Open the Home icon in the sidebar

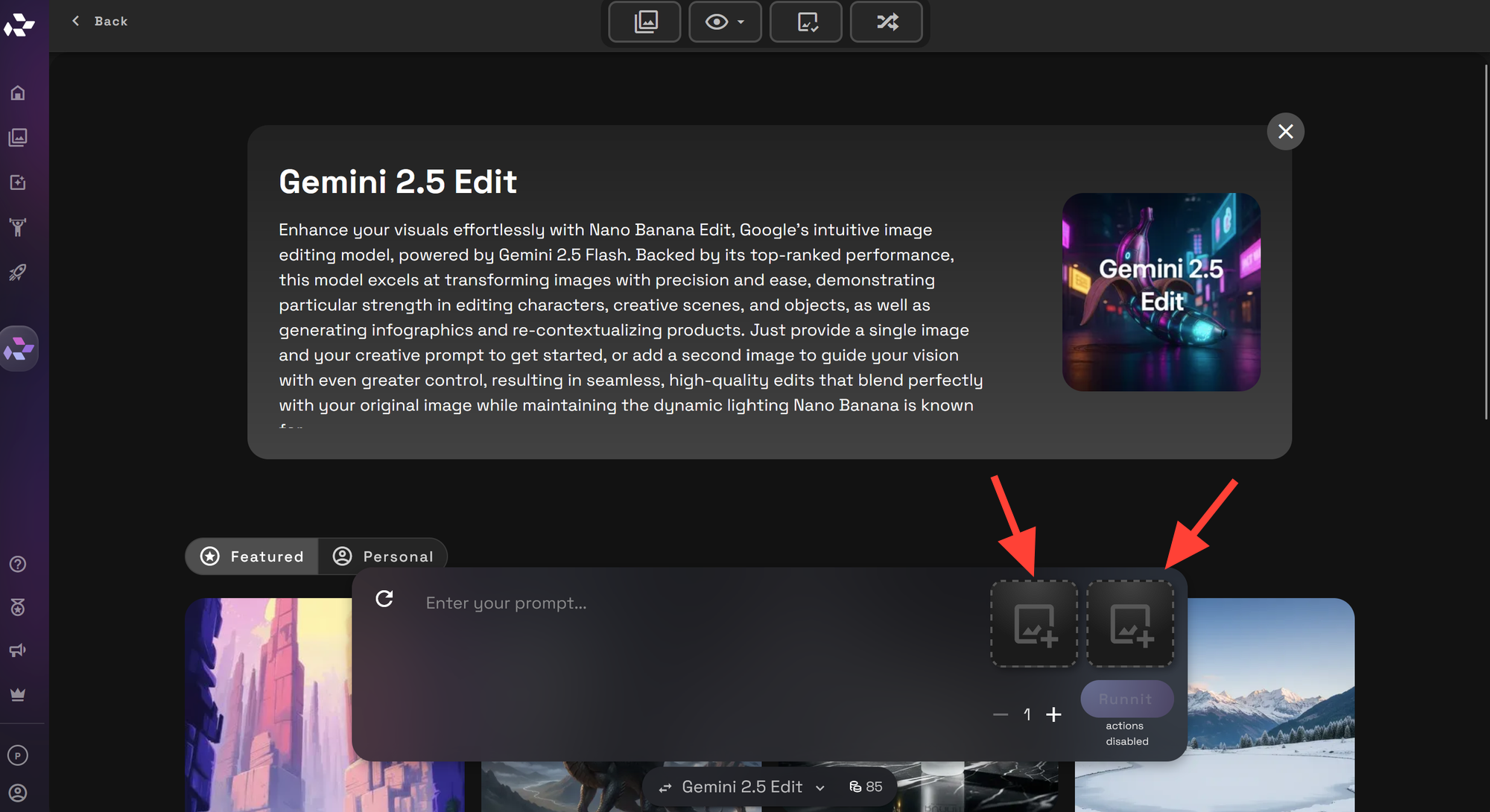coord(18,92)
